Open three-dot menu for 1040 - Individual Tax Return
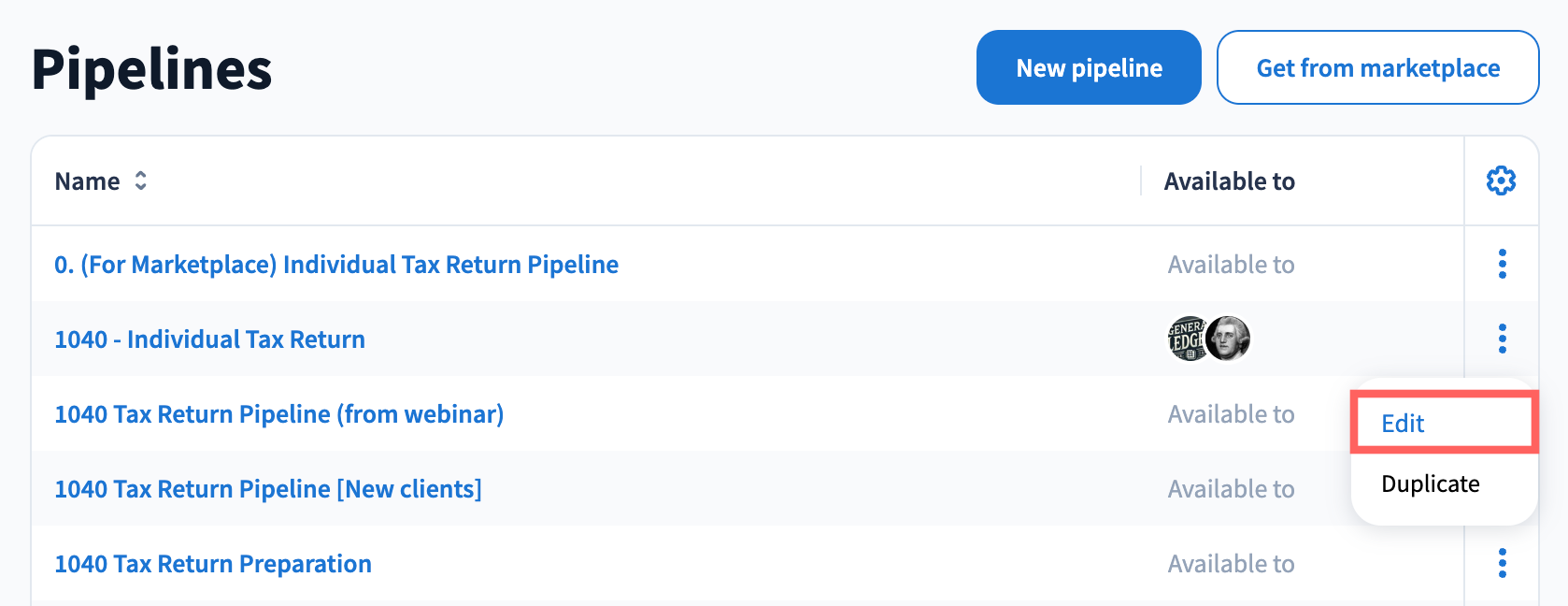The image size is (1568, 606). [1502, 339]
